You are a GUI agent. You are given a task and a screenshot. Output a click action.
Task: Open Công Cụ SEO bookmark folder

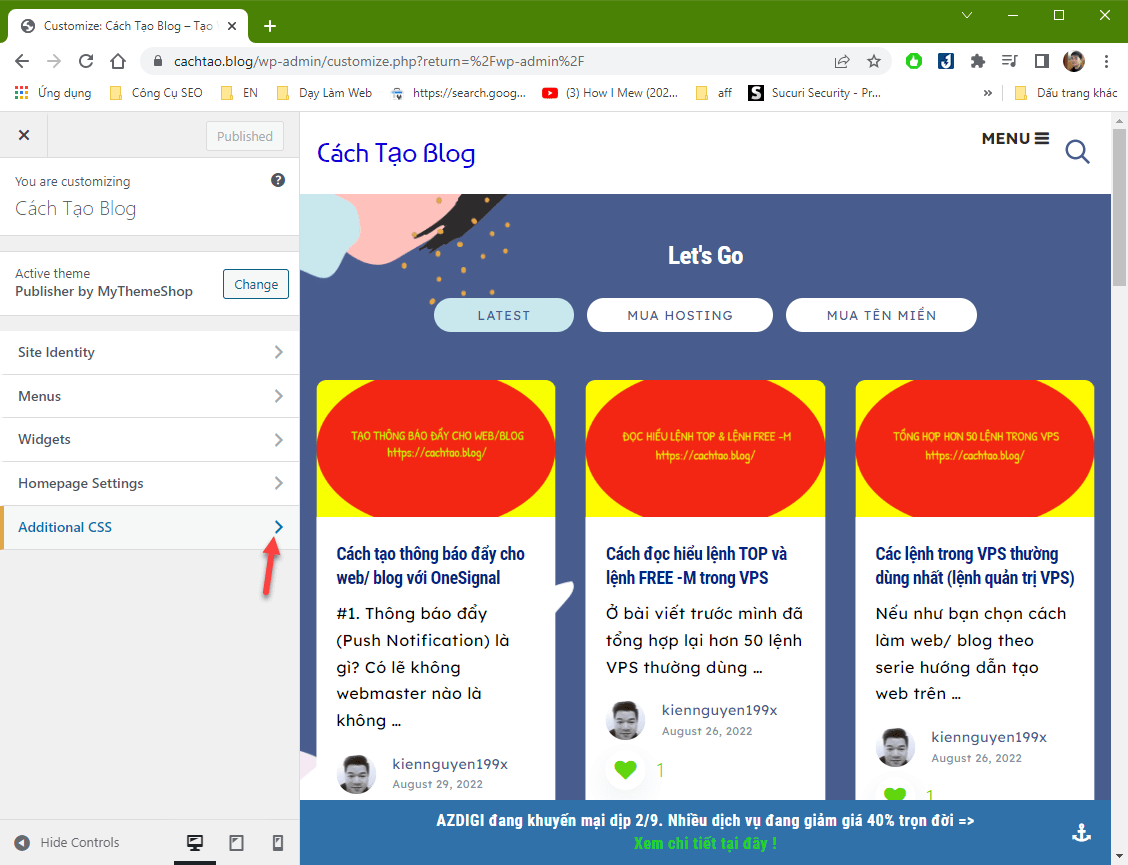pyautogui.click(x=156, y=93)
